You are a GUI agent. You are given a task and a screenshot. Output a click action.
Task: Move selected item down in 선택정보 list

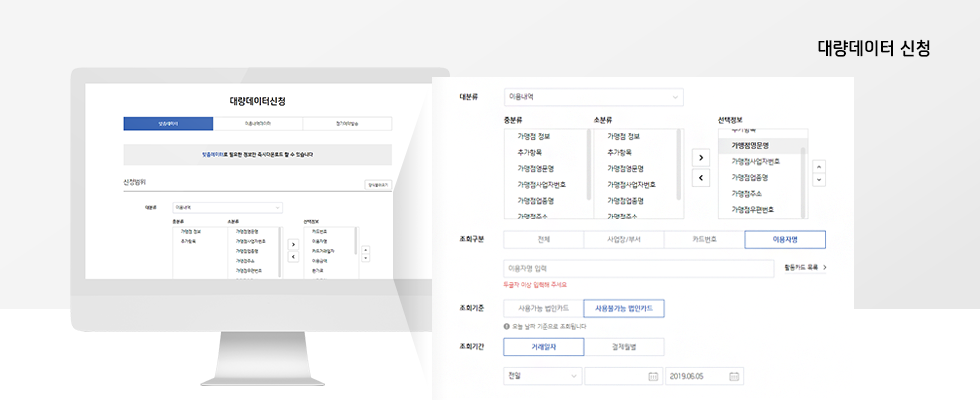click(820, 179)
